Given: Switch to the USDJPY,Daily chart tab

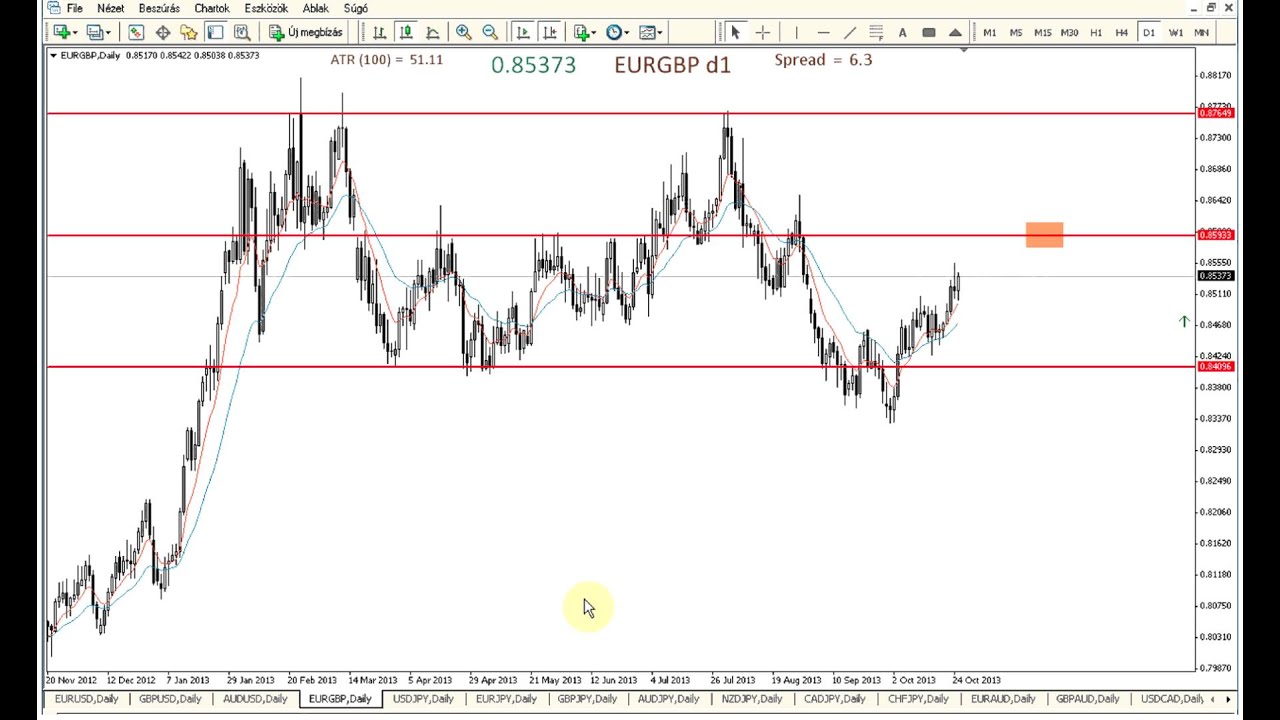Looking at the screenshot, I should click(423, 699).
